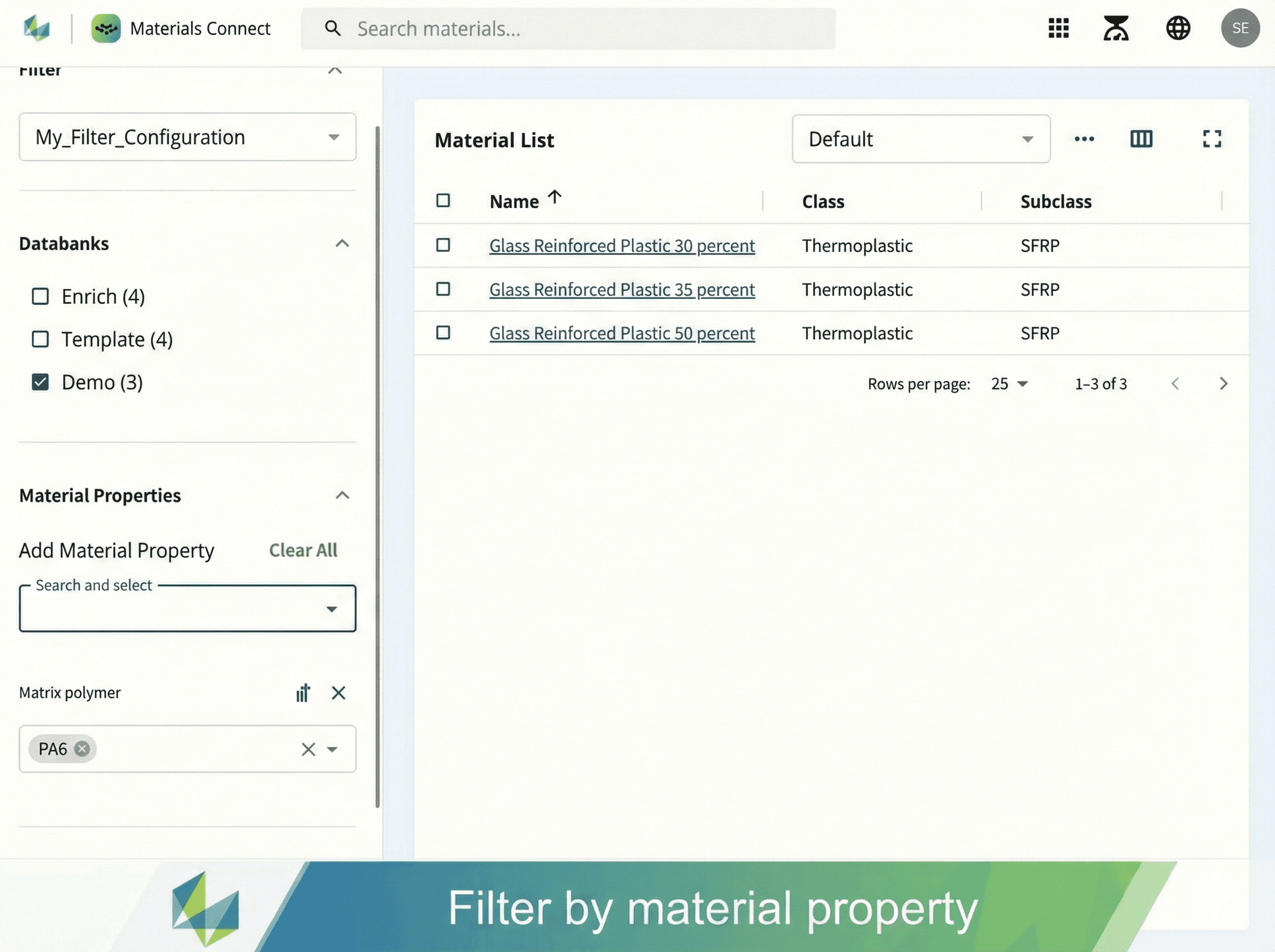Click Clear All material properties
The height and width of the screenshot is (952, 1275).
(303, 550)
